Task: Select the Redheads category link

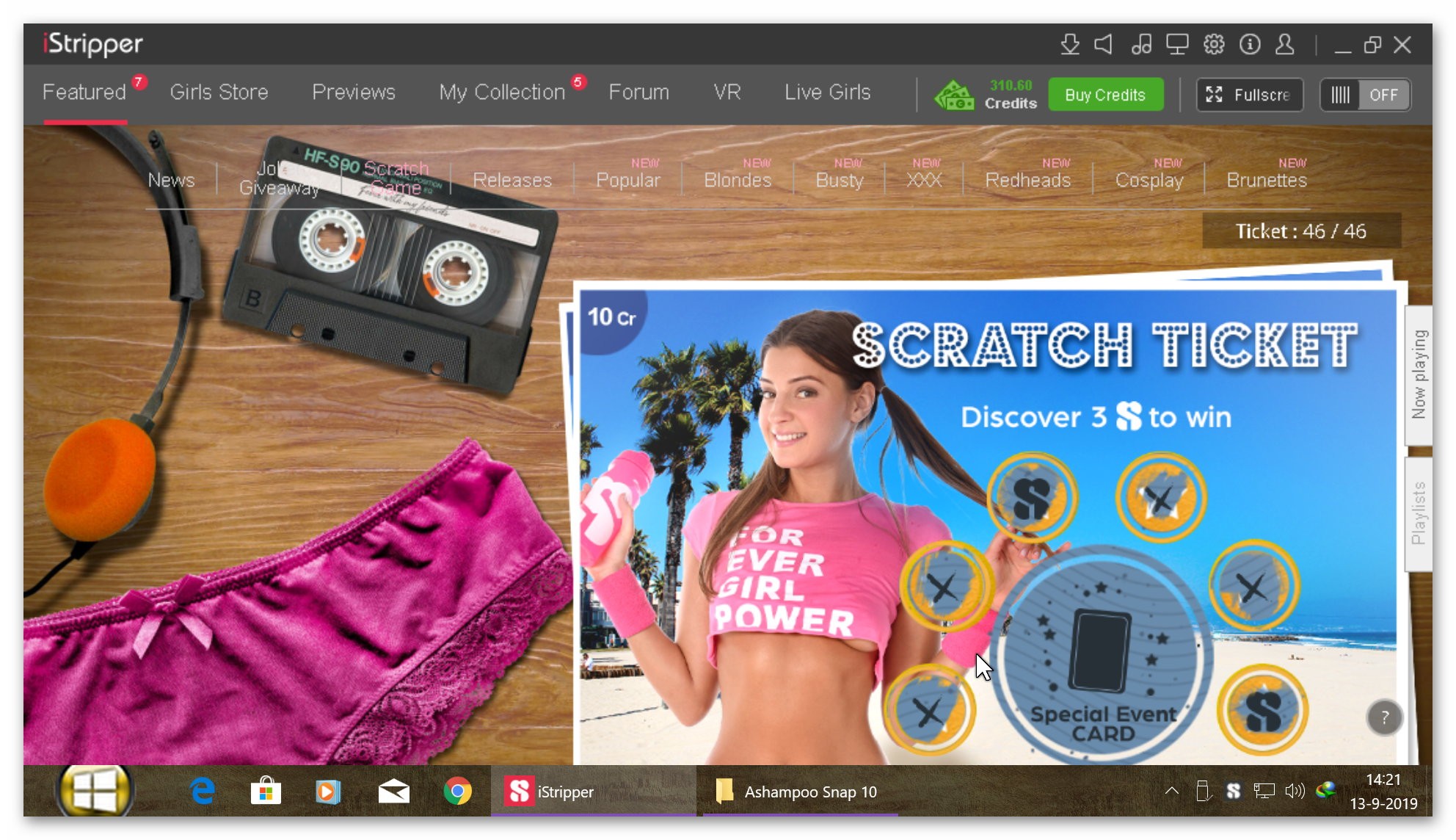Action: (1027, 180)
